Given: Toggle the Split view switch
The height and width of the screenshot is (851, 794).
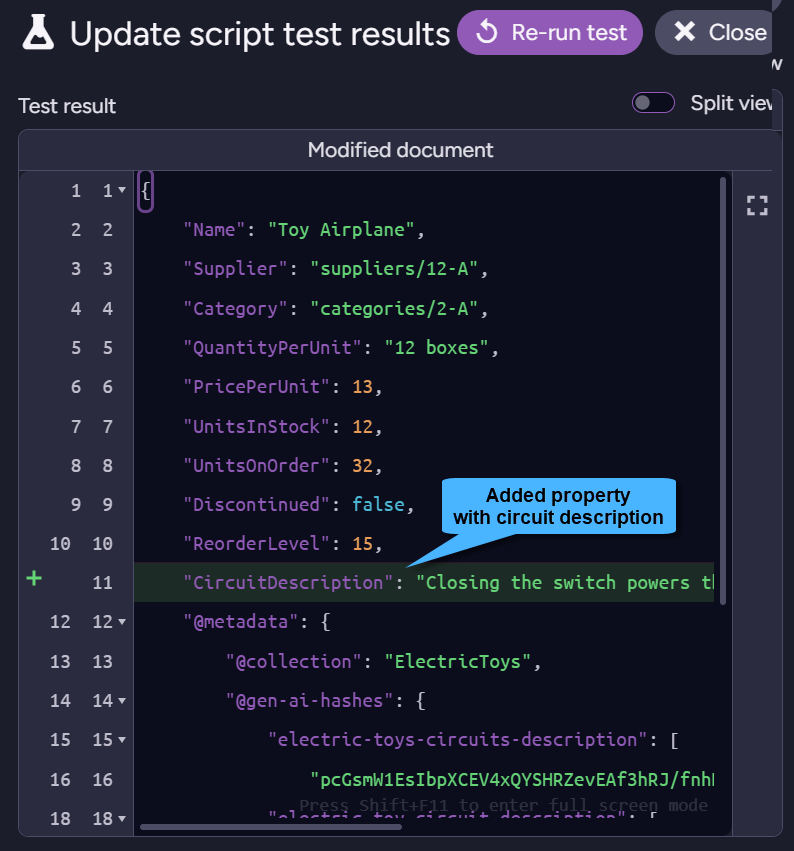Looking at the screenshot, I should point(653,103).
